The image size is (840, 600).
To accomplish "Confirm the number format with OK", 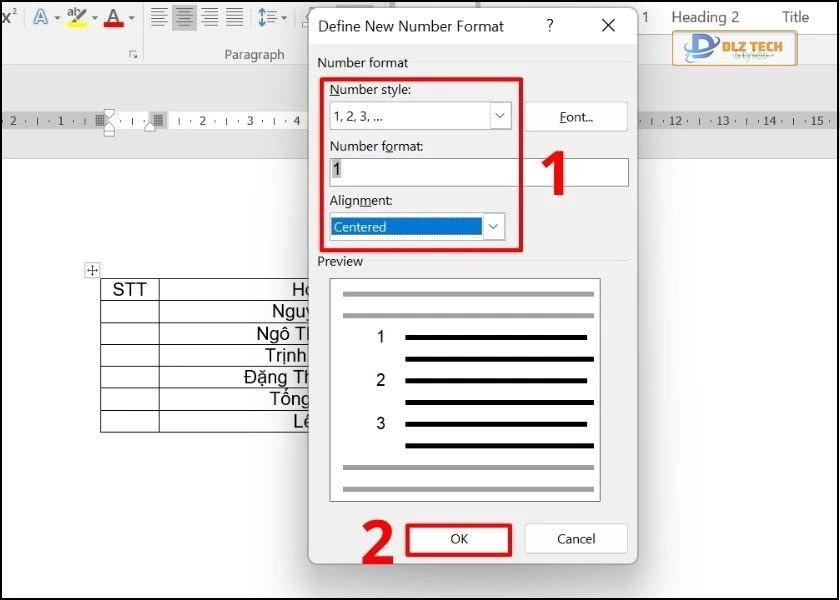I will click(x=459, y=539).
